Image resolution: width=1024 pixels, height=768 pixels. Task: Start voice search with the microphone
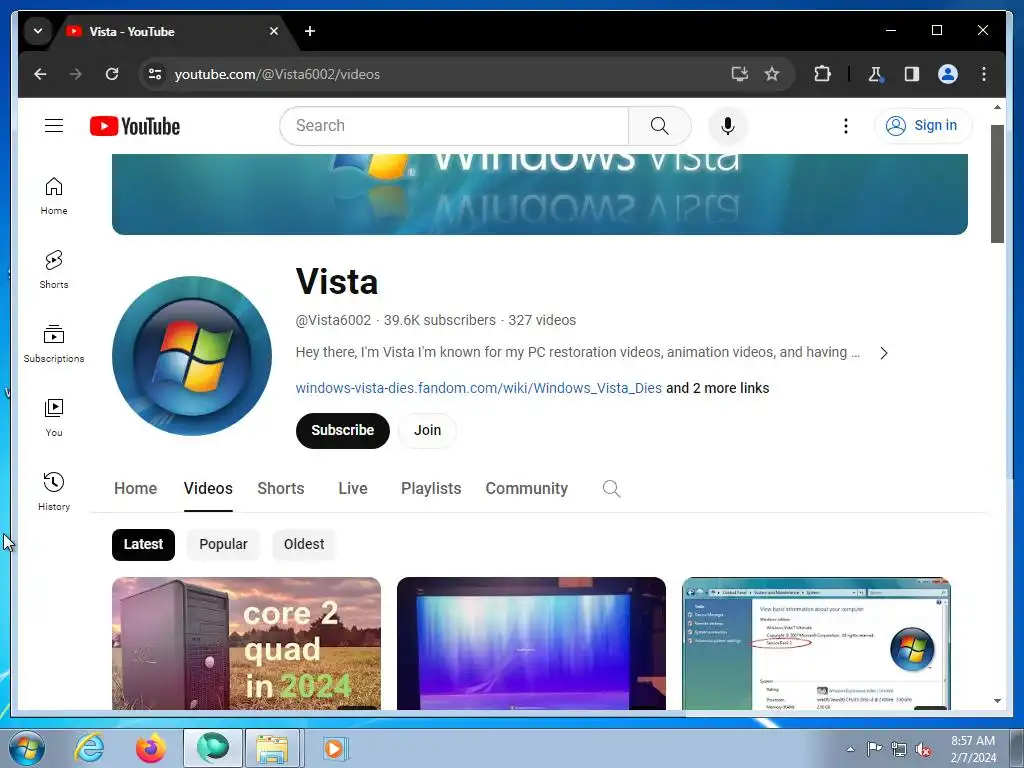point(728,125)
